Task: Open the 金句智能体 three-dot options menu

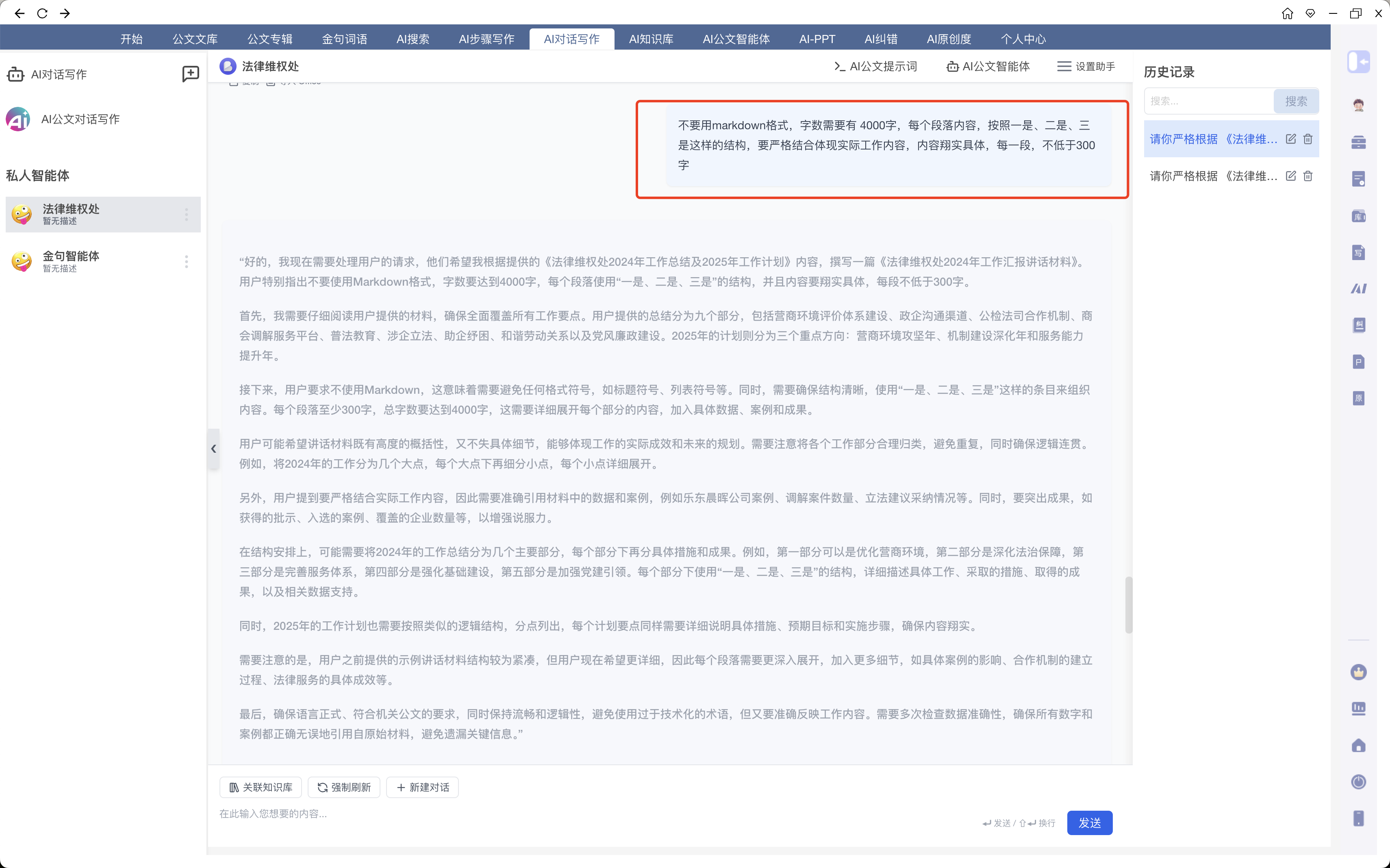Action: [187, 262]
